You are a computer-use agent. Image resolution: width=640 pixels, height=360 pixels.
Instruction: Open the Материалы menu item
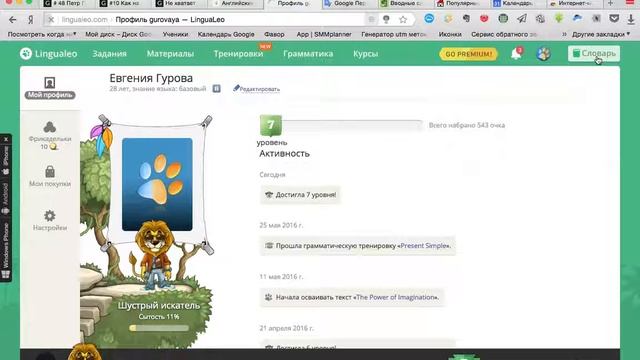170,53
